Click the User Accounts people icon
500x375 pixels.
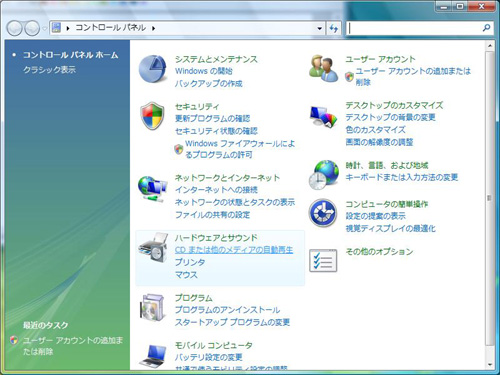pos(323,69)
